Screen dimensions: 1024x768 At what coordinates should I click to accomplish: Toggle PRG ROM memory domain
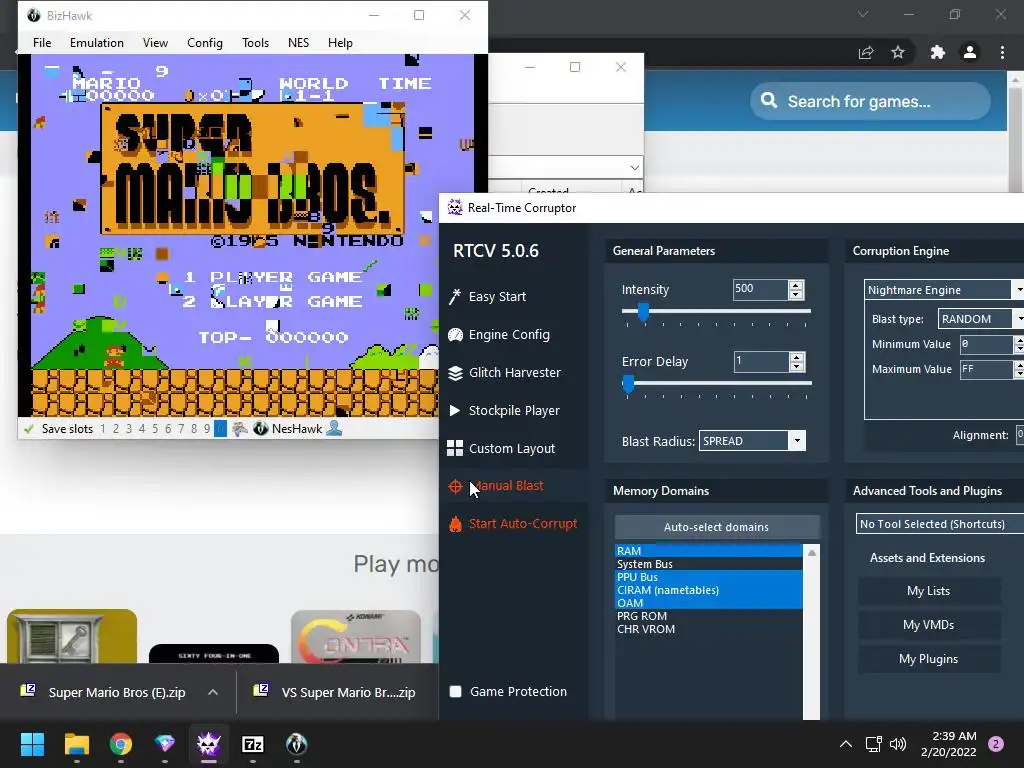tap(709, 616)
